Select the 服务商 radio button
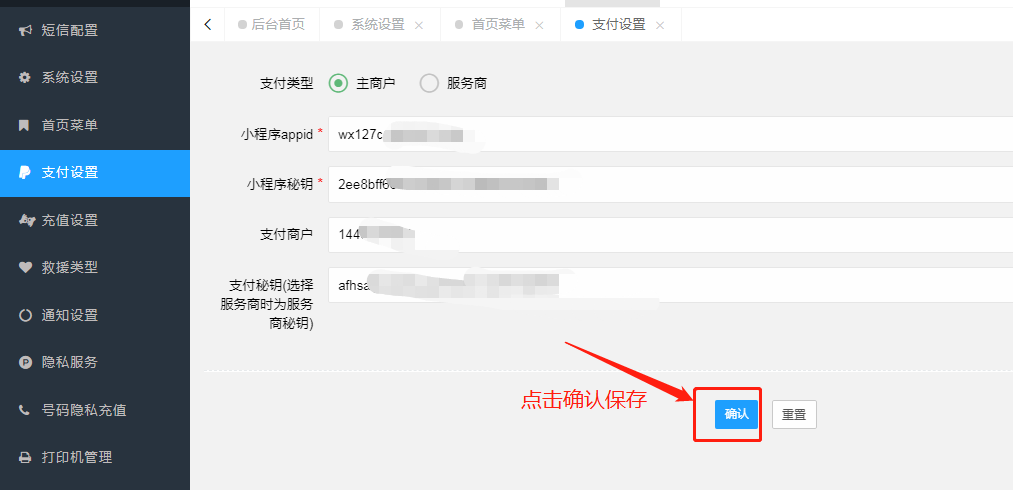The width and height of the screenshot is (1013, 490). (x=429, y=83)
